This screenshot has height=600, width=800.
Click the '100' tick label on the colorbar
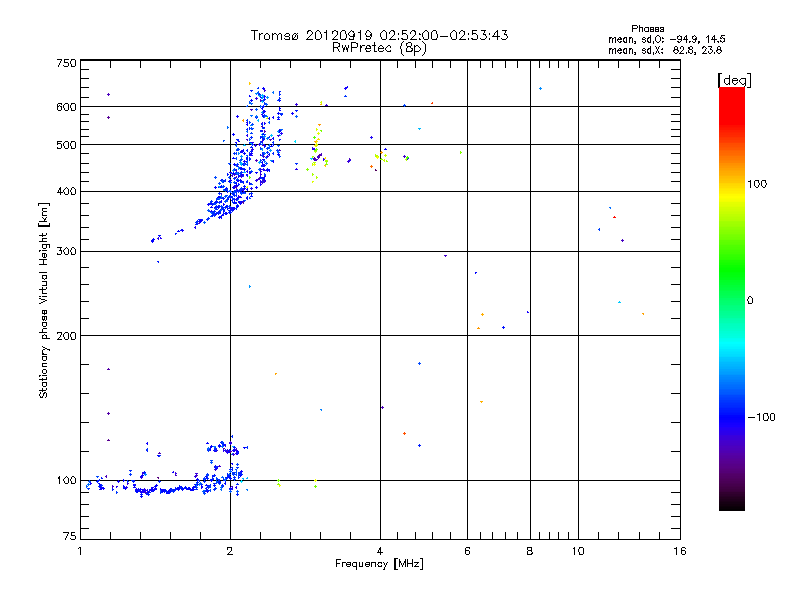(757, 184)
